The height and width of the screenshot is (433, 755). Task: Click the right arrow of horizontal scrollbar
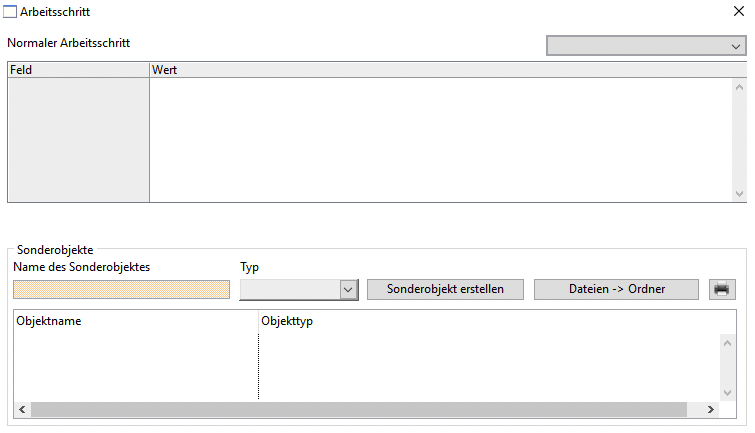click(x=710, y=410)
